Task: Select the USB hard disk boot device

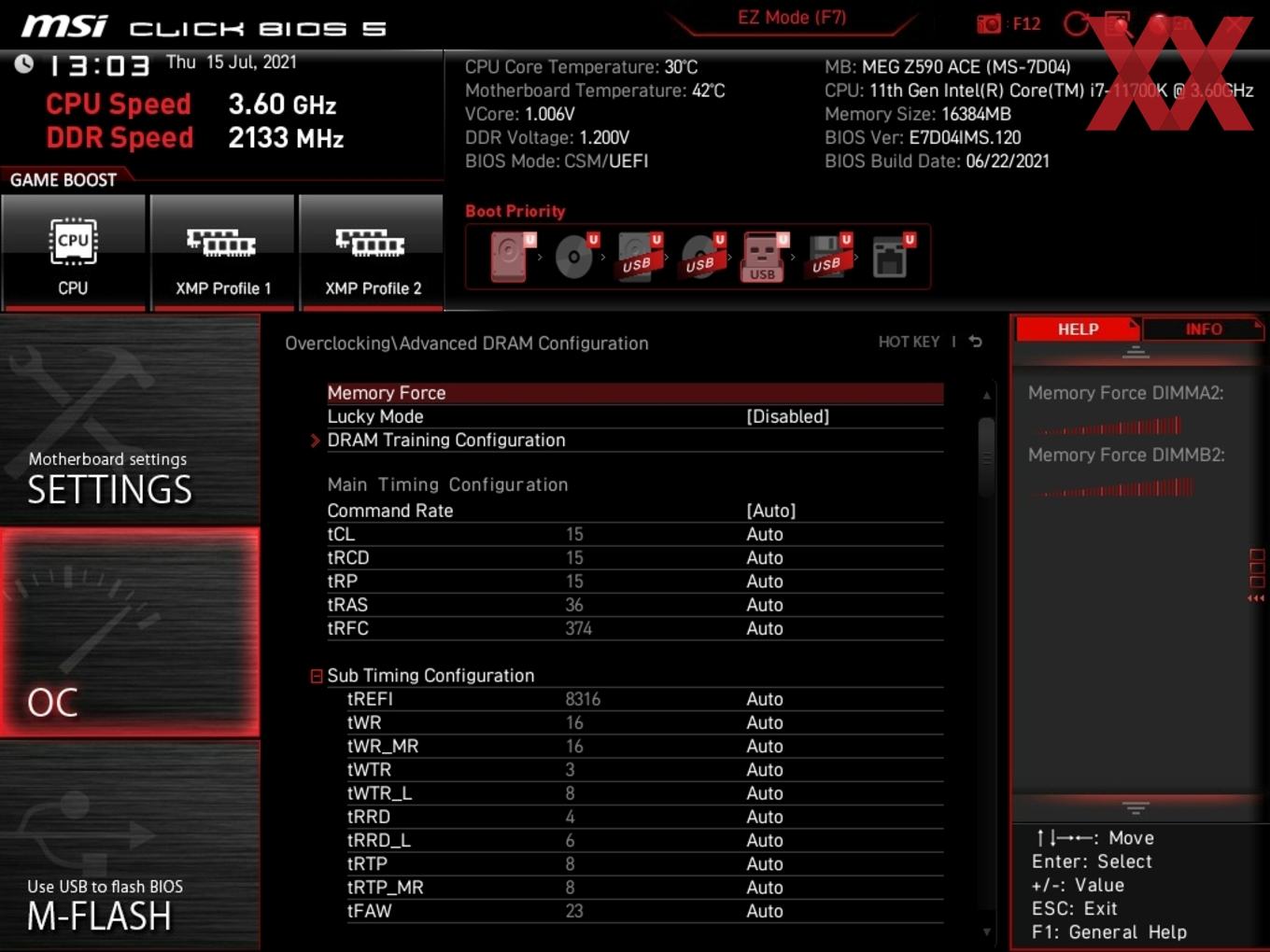Action: (639, 257)
